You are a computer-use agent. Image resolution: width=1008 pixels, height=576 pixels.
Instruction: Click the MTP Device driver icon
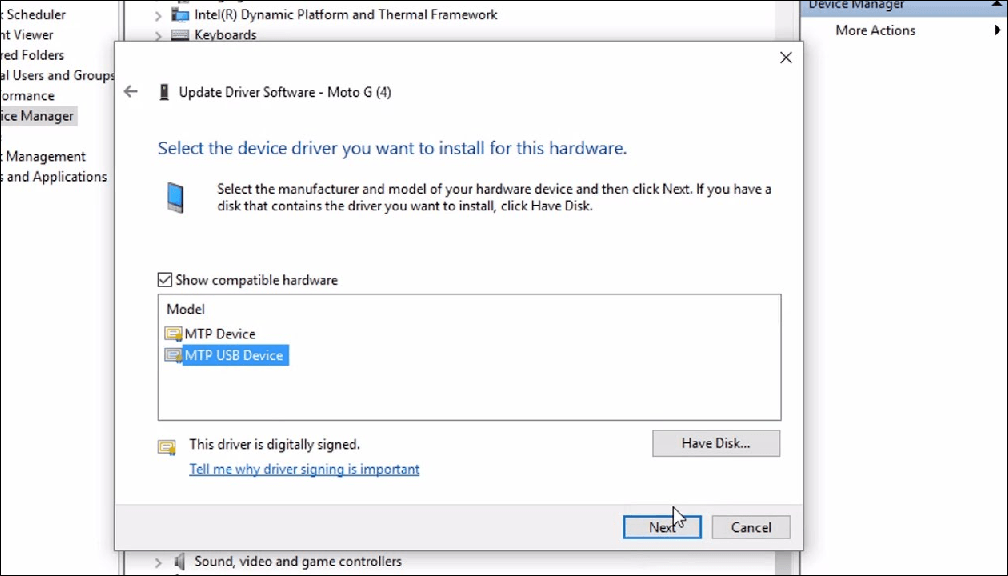click(173, 334)
